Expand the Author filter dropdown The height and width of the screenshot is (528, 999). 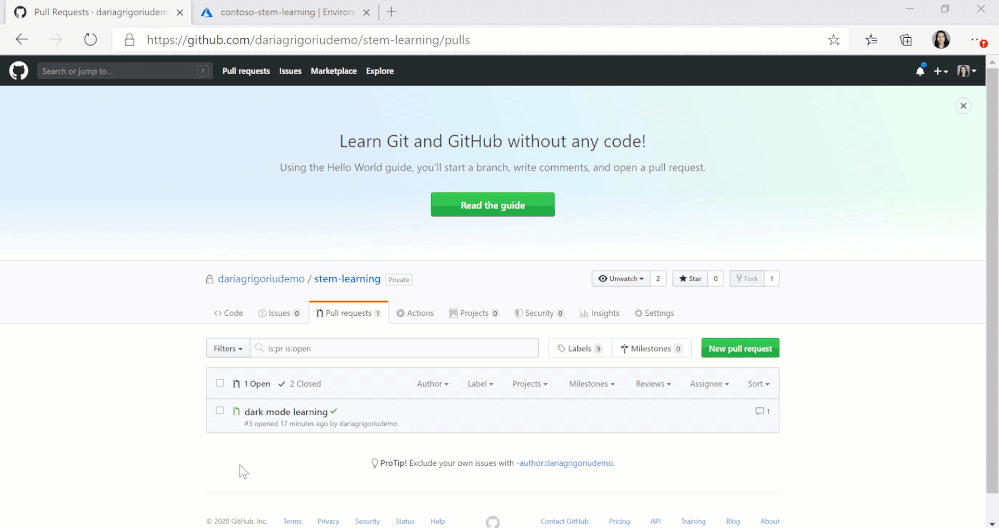click(433, 383)
